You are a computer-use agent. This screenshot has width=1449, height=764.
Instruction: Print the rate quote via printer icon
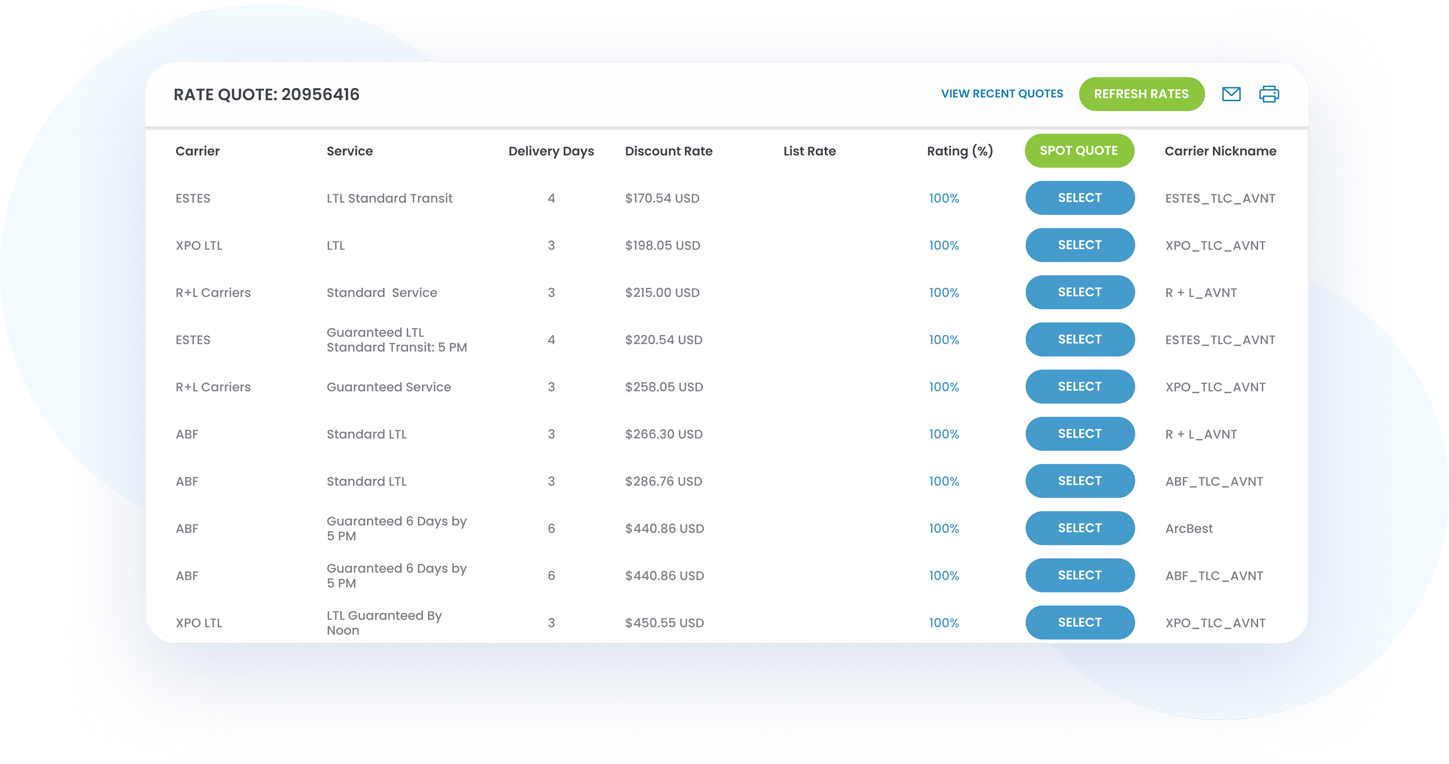tap(1269, 94)
